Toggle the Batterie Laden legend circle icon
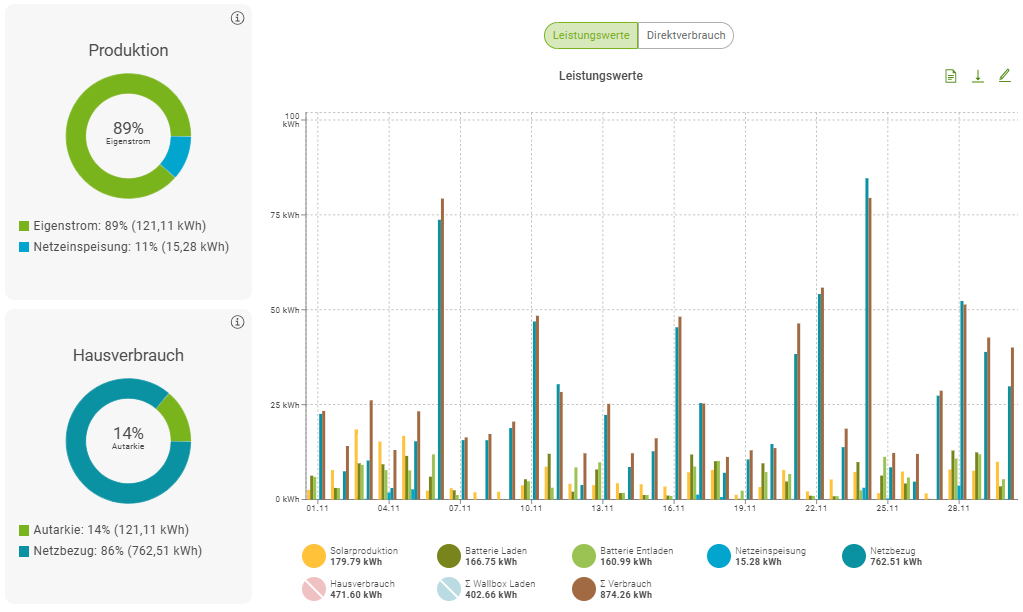The image size is (1023, 612). point(449,556)
